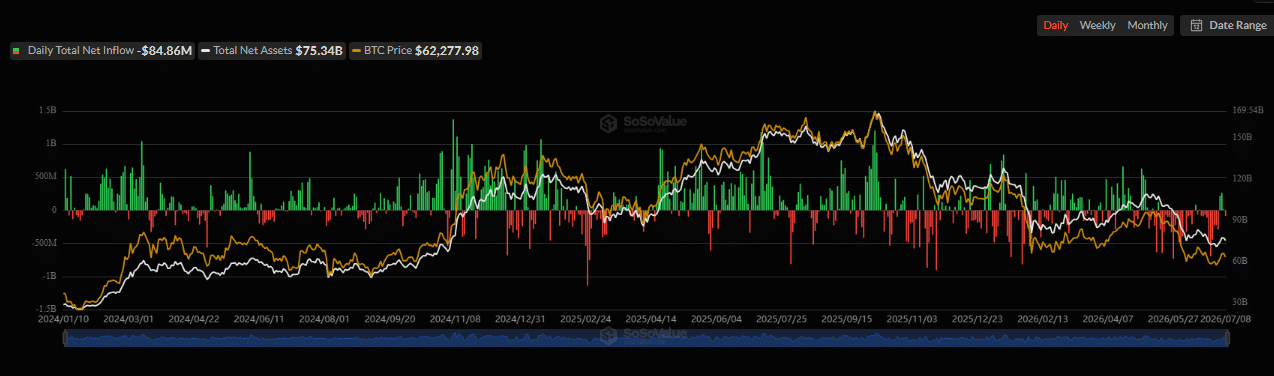Hide the BTC Price line series
1274x376 pixels.
pyautogui.click(x=416, y=50)
